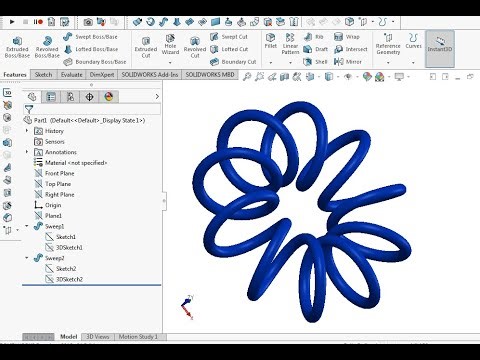This screenshot has width=480, height=360.
Task: Select Origin in the feature tree
Action: [x=48, y=205]
